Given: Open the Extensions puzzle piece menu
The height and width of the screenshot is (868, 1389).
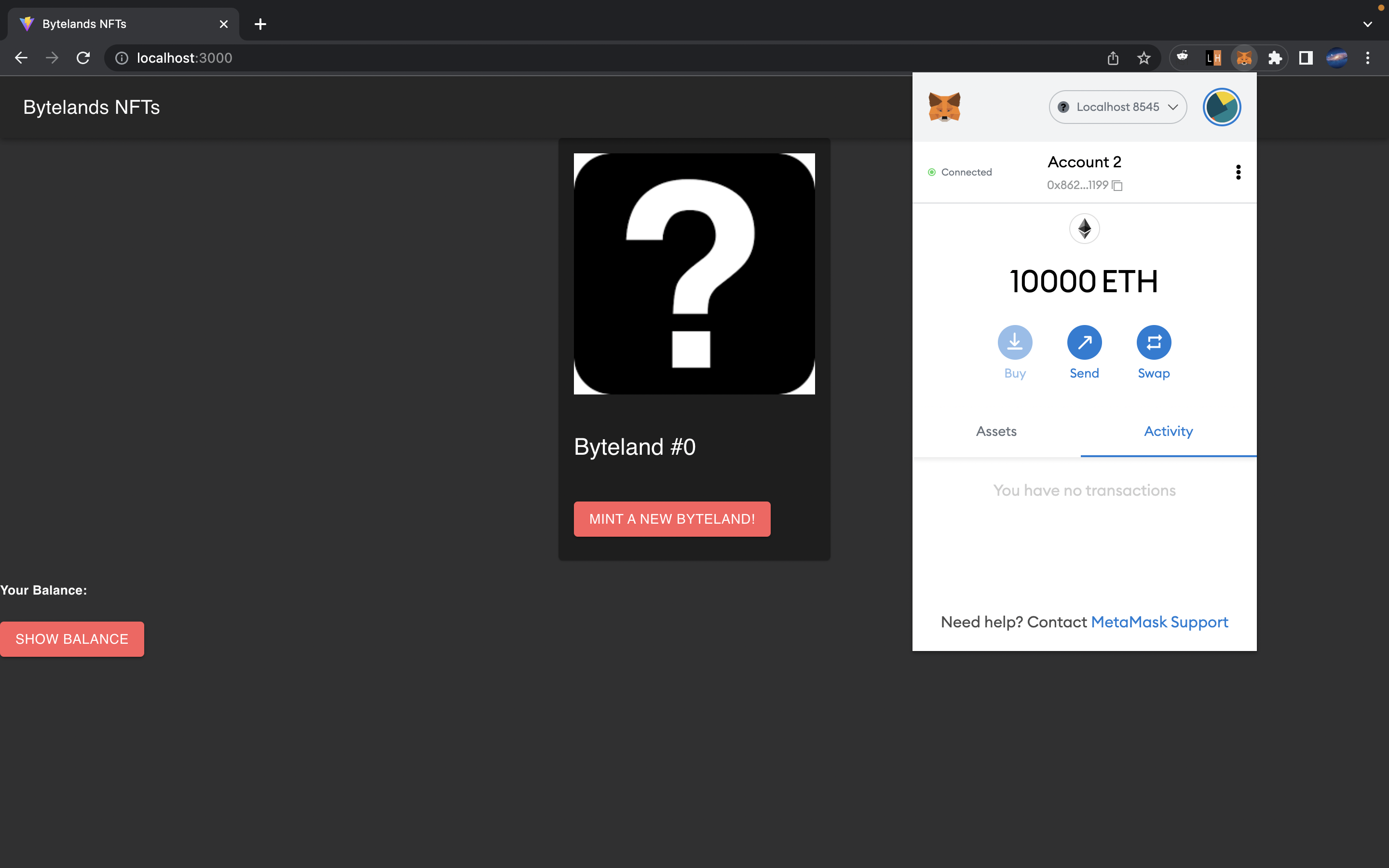Looking at the screenshot, I should (1275, 58).
